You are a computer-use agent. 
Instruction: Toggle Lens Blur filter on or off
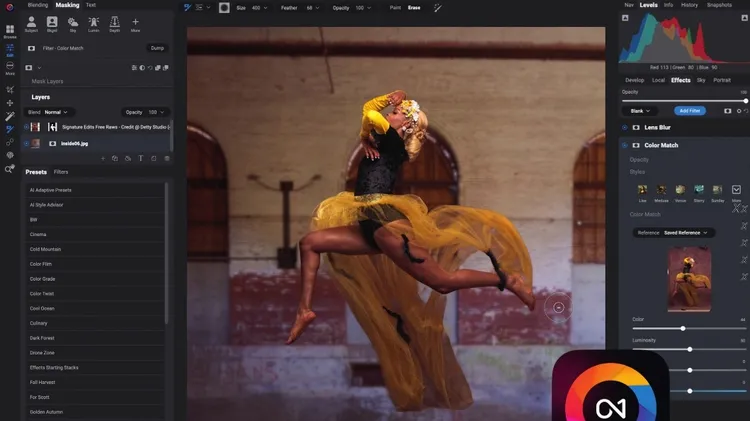[625, 128]
